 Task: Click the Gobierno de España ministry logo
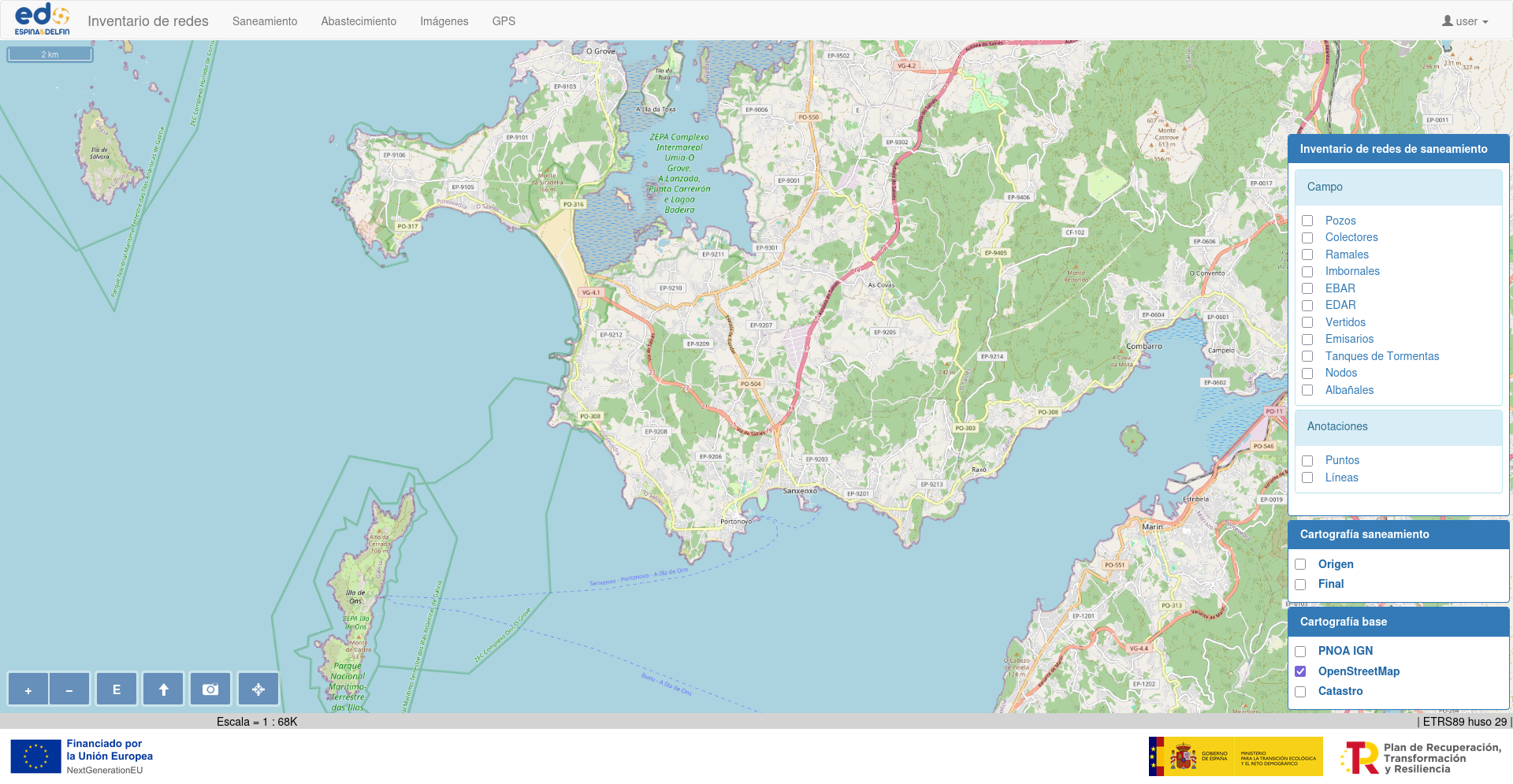pyautogui.click(x=1236, y=756)
